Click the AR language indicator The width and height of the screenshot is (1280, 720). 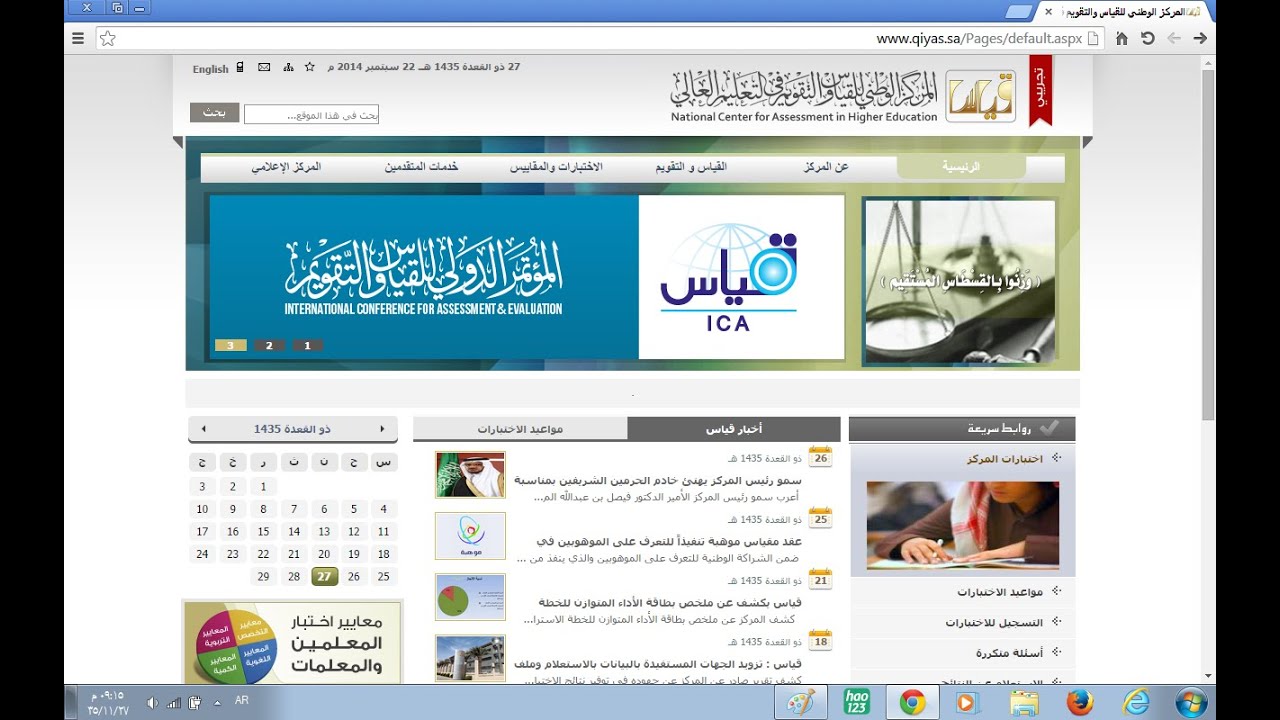[242, 701]
